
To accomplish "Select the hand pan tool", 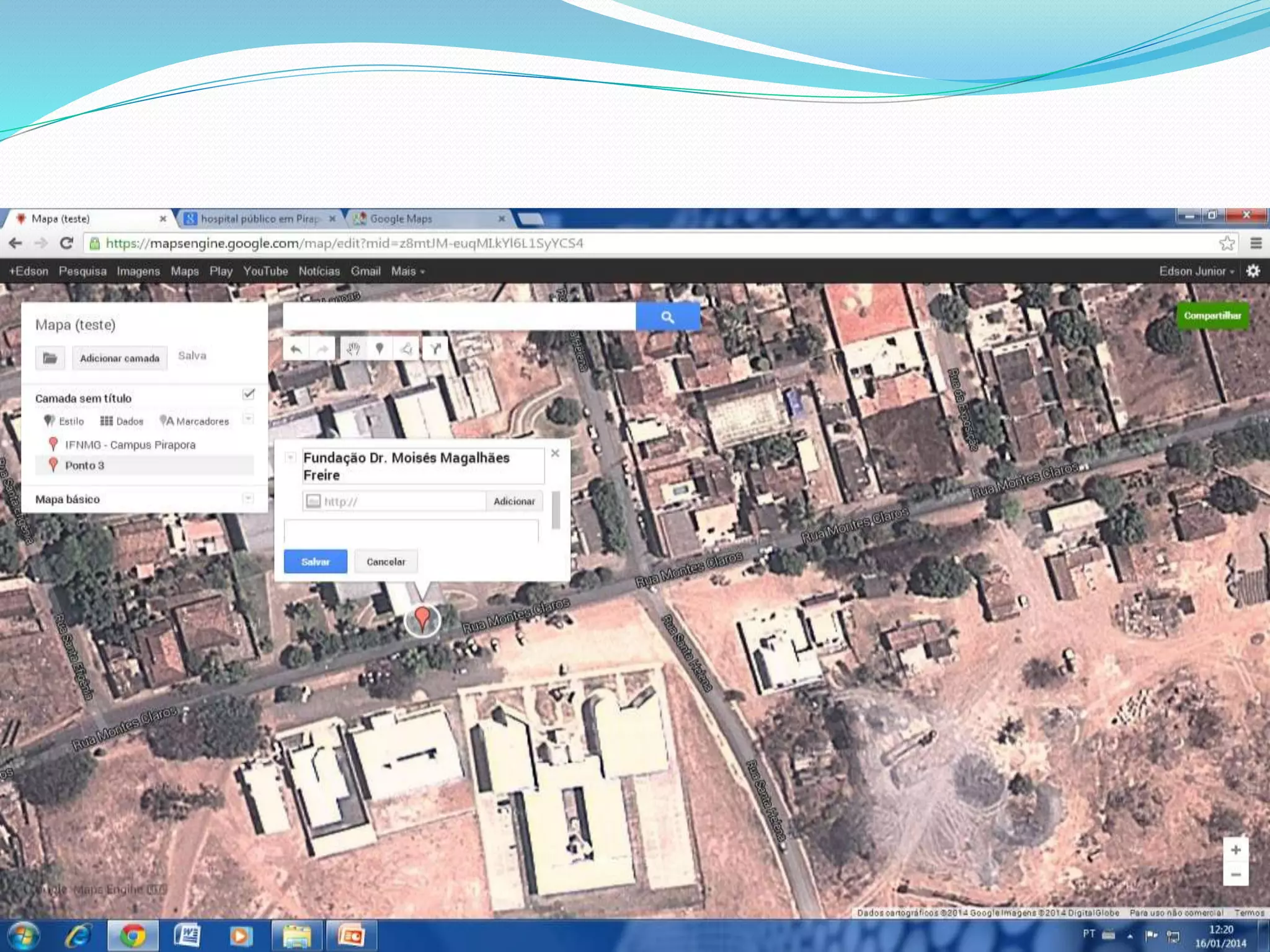I will click(x=353, y=349).
